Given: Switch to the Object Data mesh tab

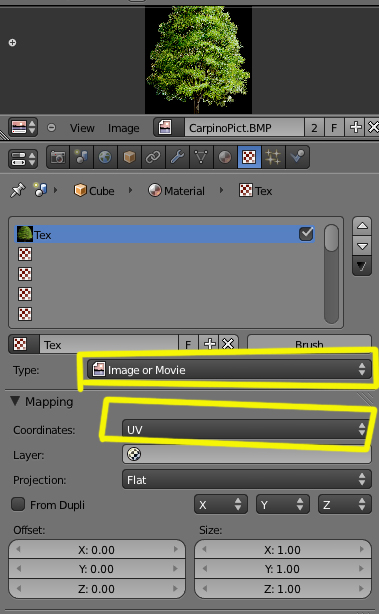Looking at the screenshot, I should pyautogui.click(x=201, y=157).
